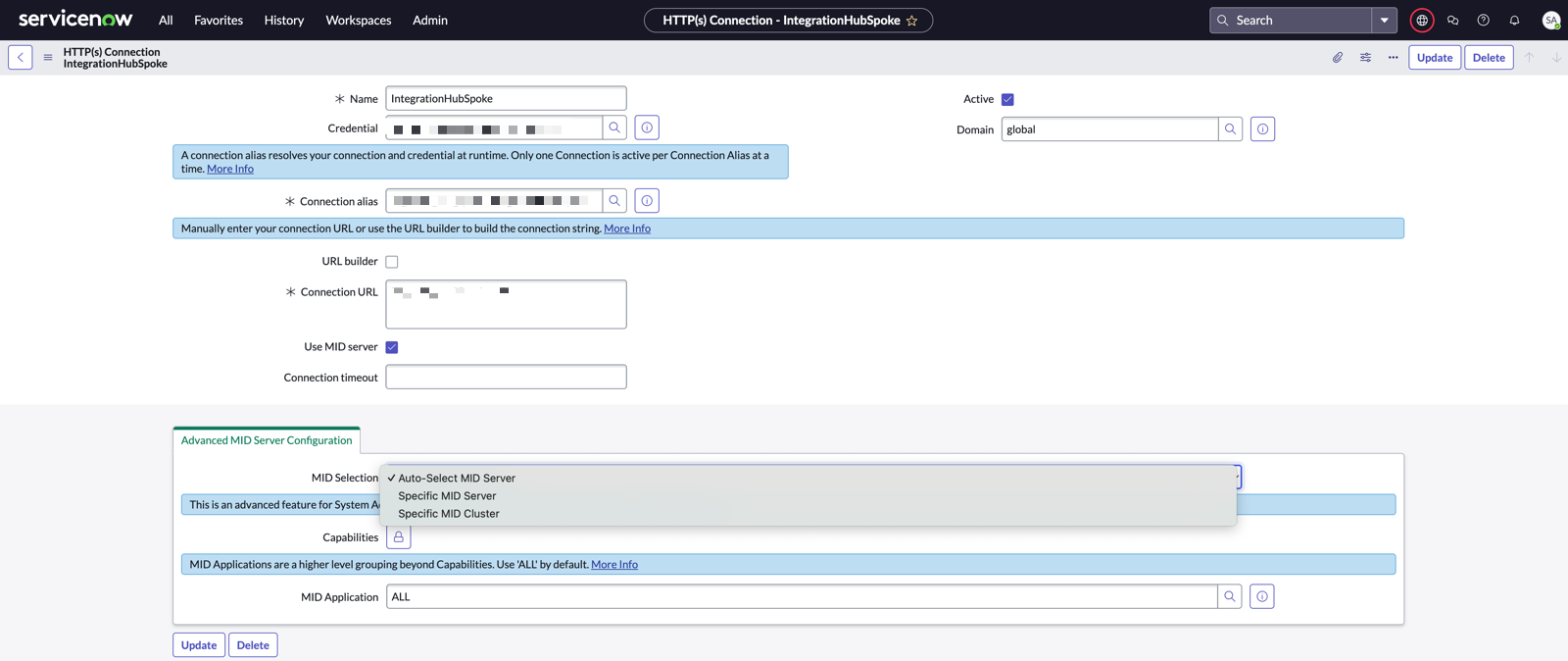Go back using the back arrow
1568x661 pixels.
(x=21, y=58)
